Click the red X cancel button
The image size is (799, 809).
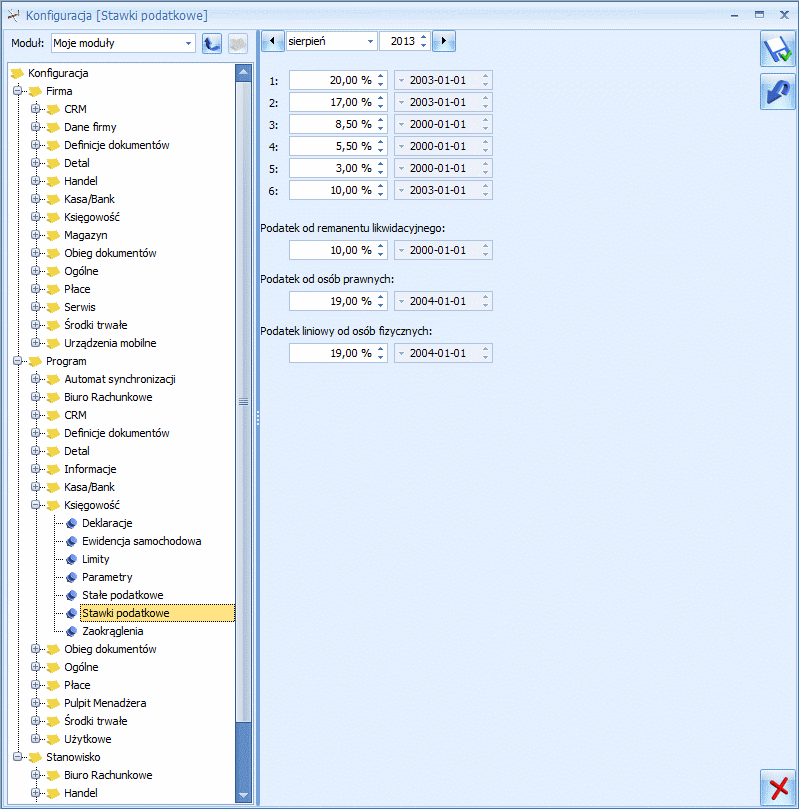coord(777,787)
